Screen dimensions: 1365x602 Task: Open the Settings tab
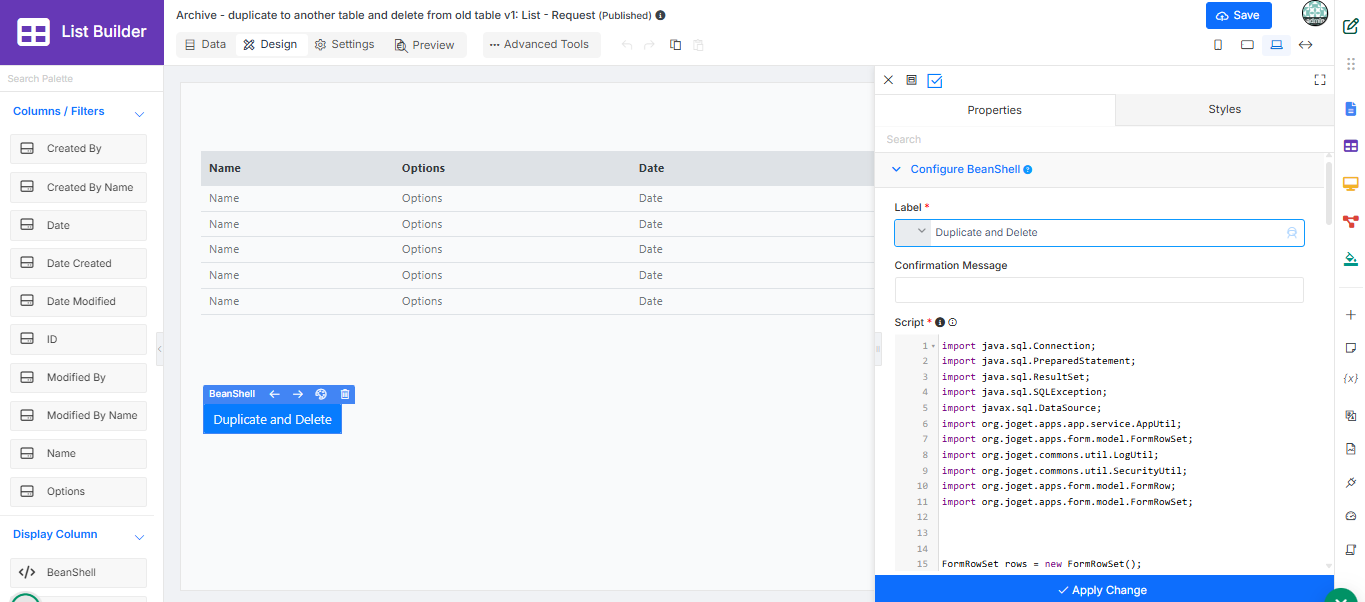coord(345,45)
